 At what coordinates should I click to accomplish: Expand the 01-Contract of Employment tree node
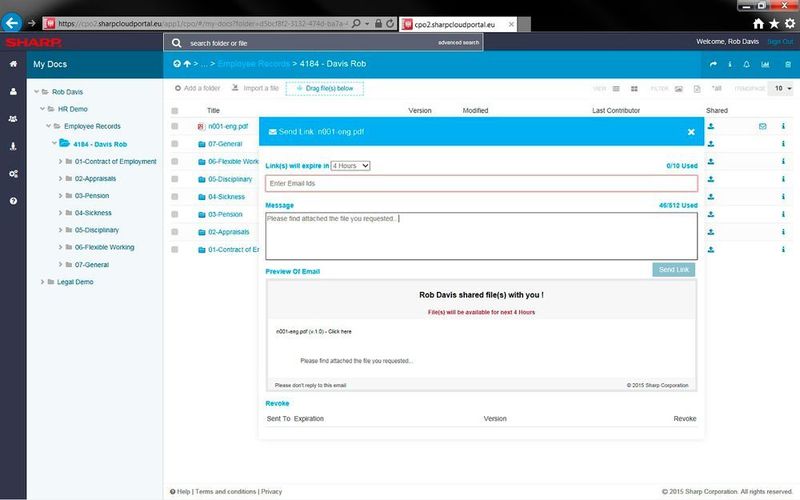click(60, 161)
